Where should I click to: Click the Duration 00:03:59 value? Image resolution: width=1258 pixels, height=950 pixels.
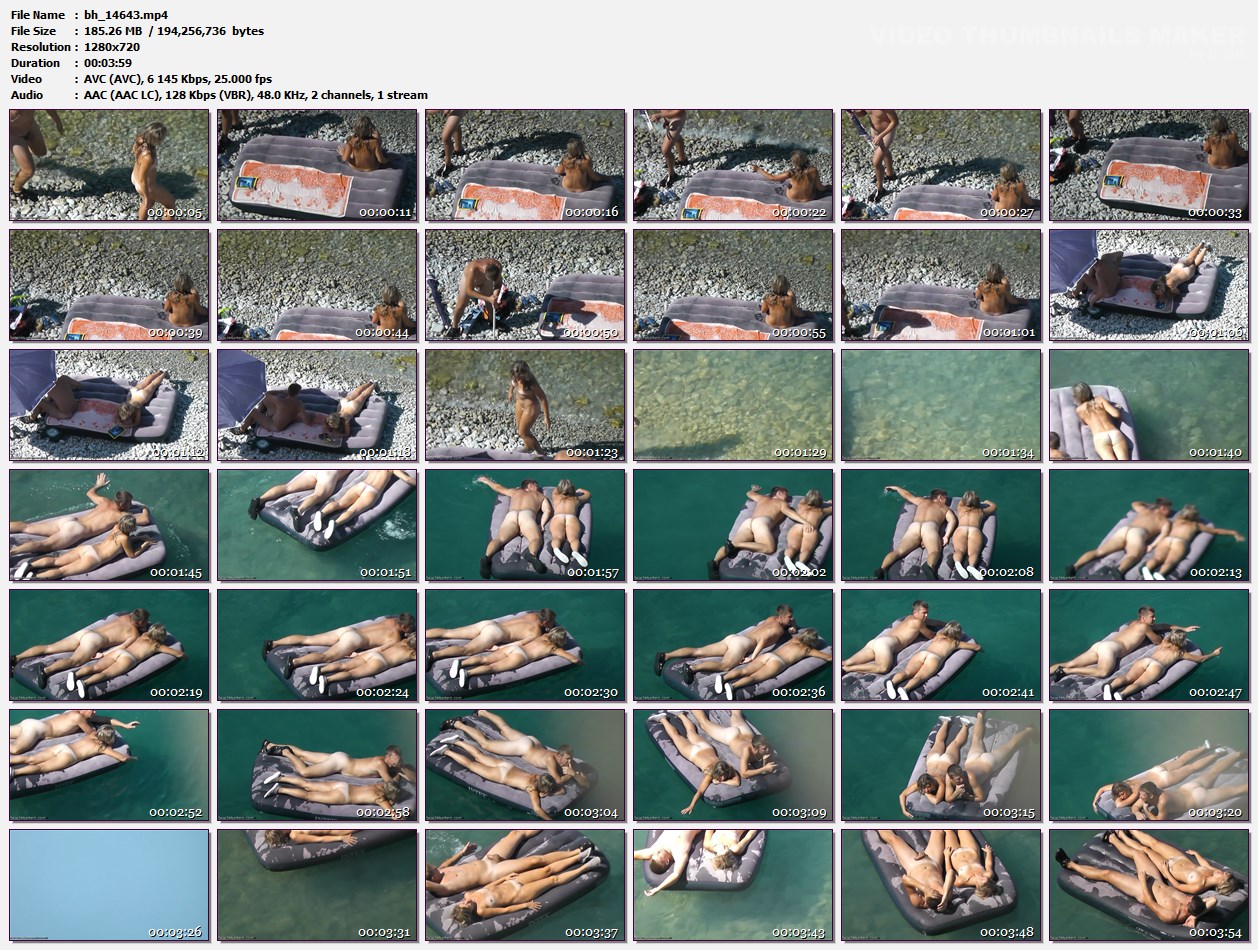tap(109, 63)
